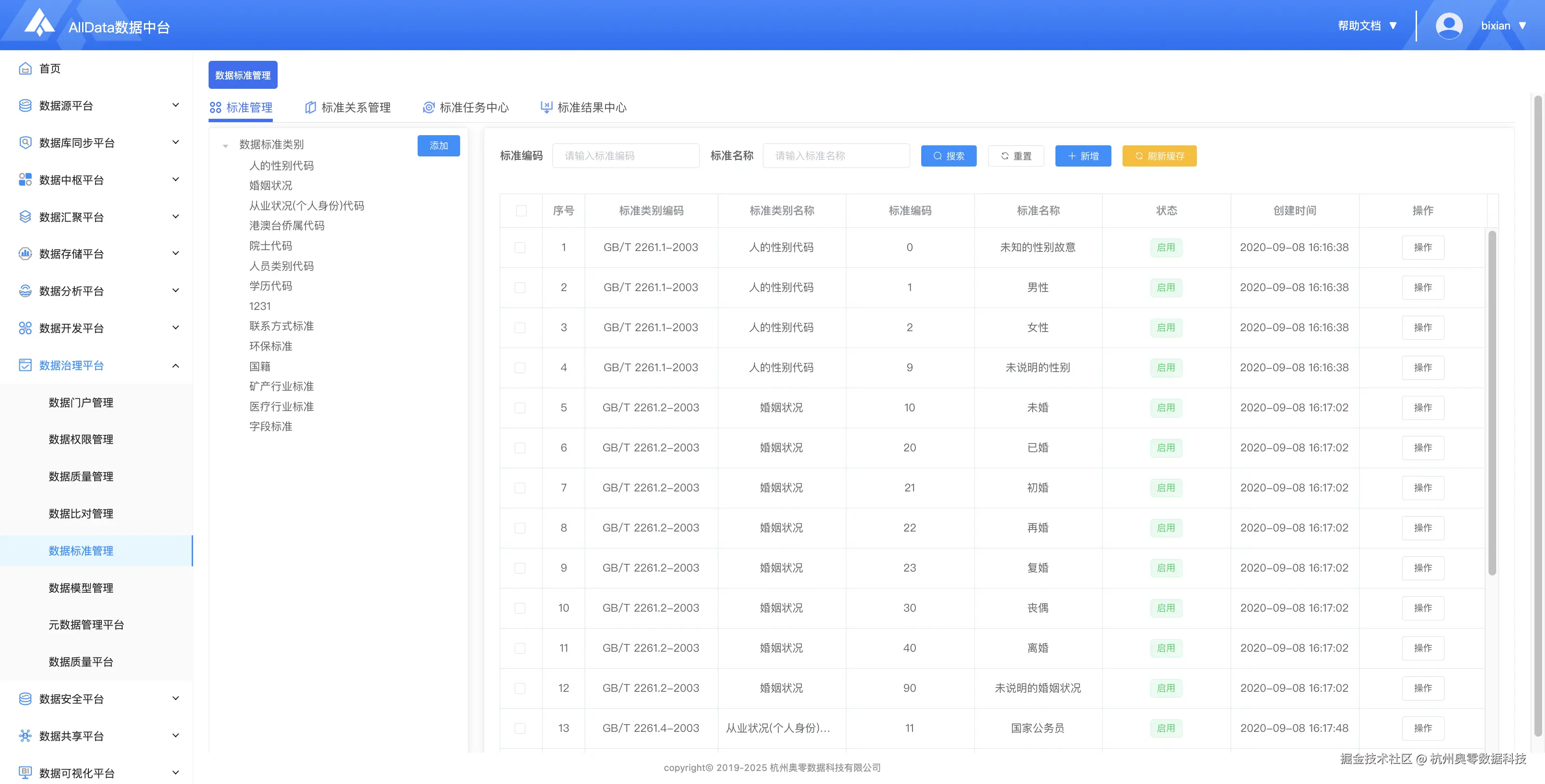Click the 数据源平台 database icon

tap(25, 106)
